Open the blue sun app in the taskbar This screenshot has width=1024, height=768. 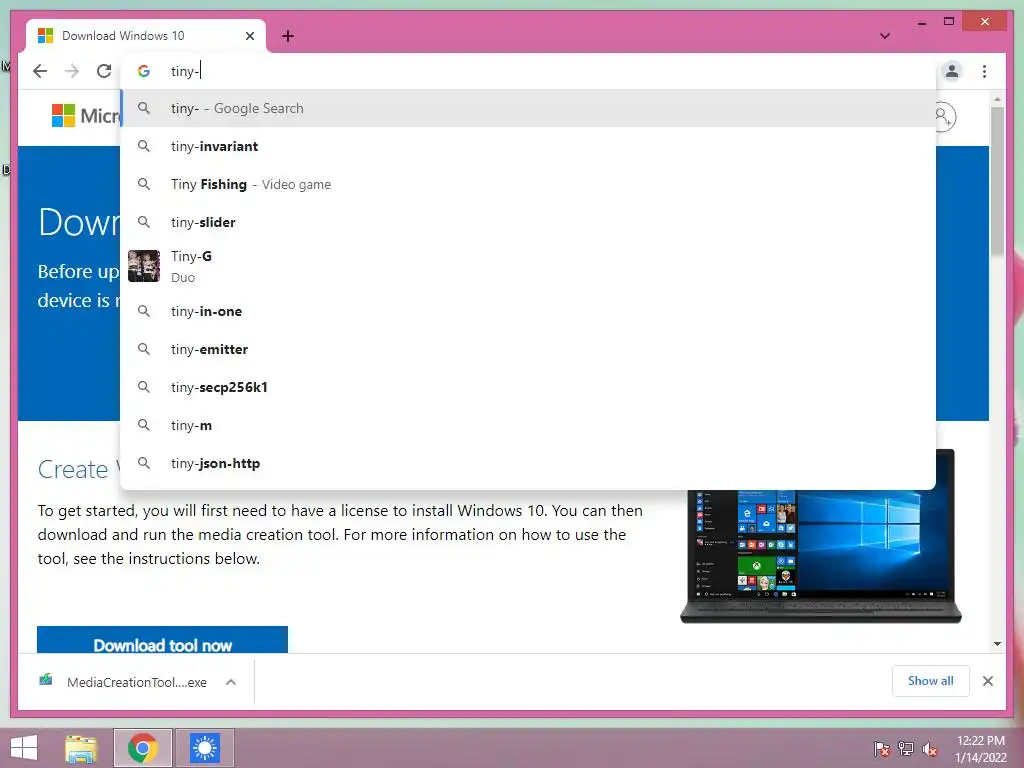[204, 748]
